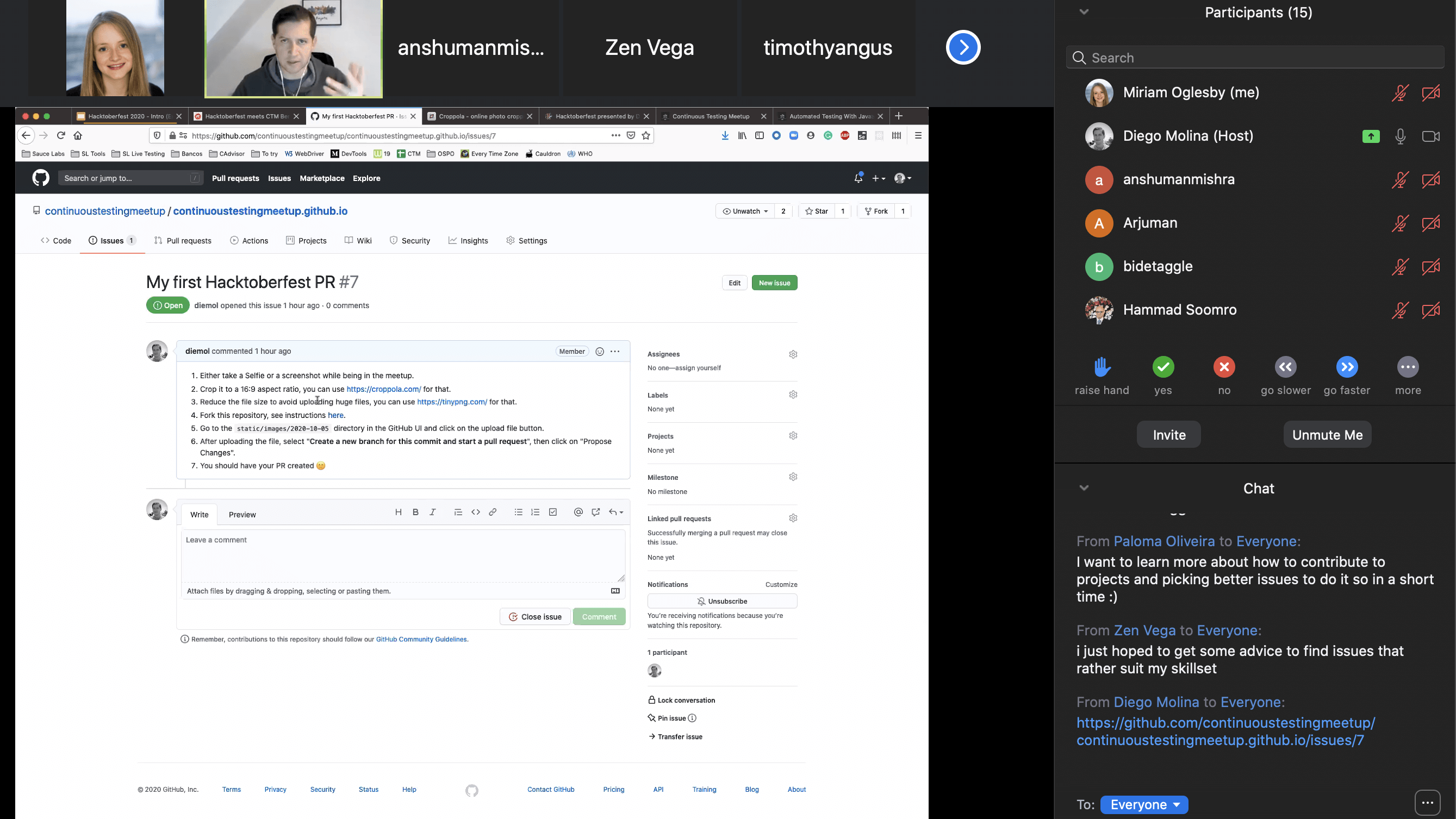Click the participants Search field
Viewport: 1456px width, 819px height.
point(1255,58)
